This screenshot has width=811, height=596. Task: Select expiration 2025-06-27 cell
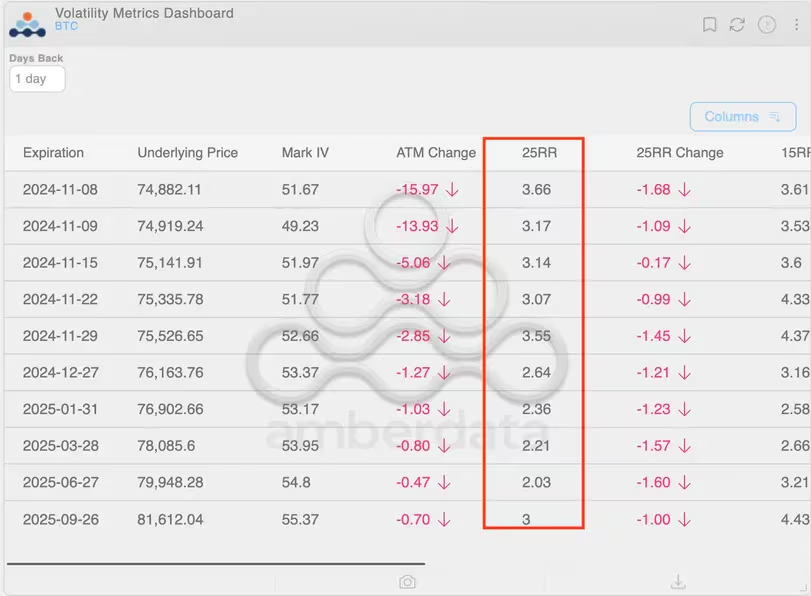[x=61, y=483]
